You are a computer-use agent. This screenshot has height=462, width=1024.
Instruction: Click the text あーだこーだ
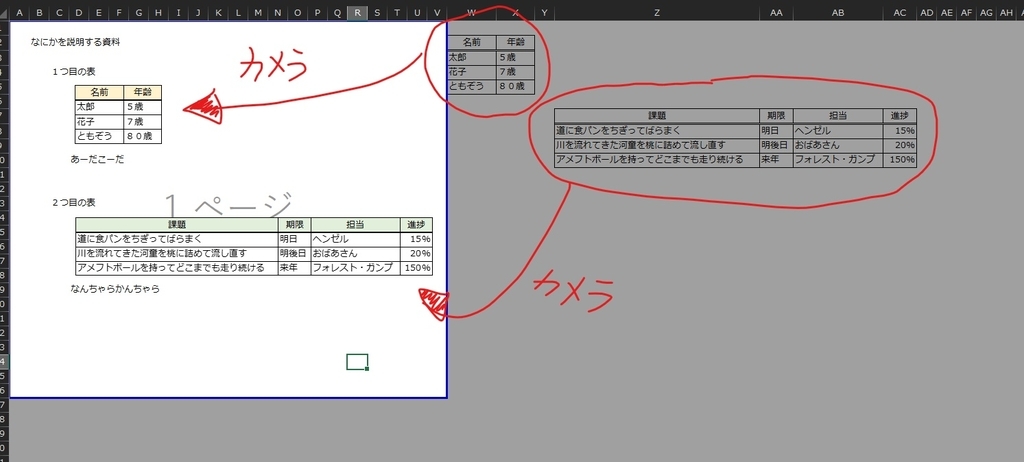point(97,159)
